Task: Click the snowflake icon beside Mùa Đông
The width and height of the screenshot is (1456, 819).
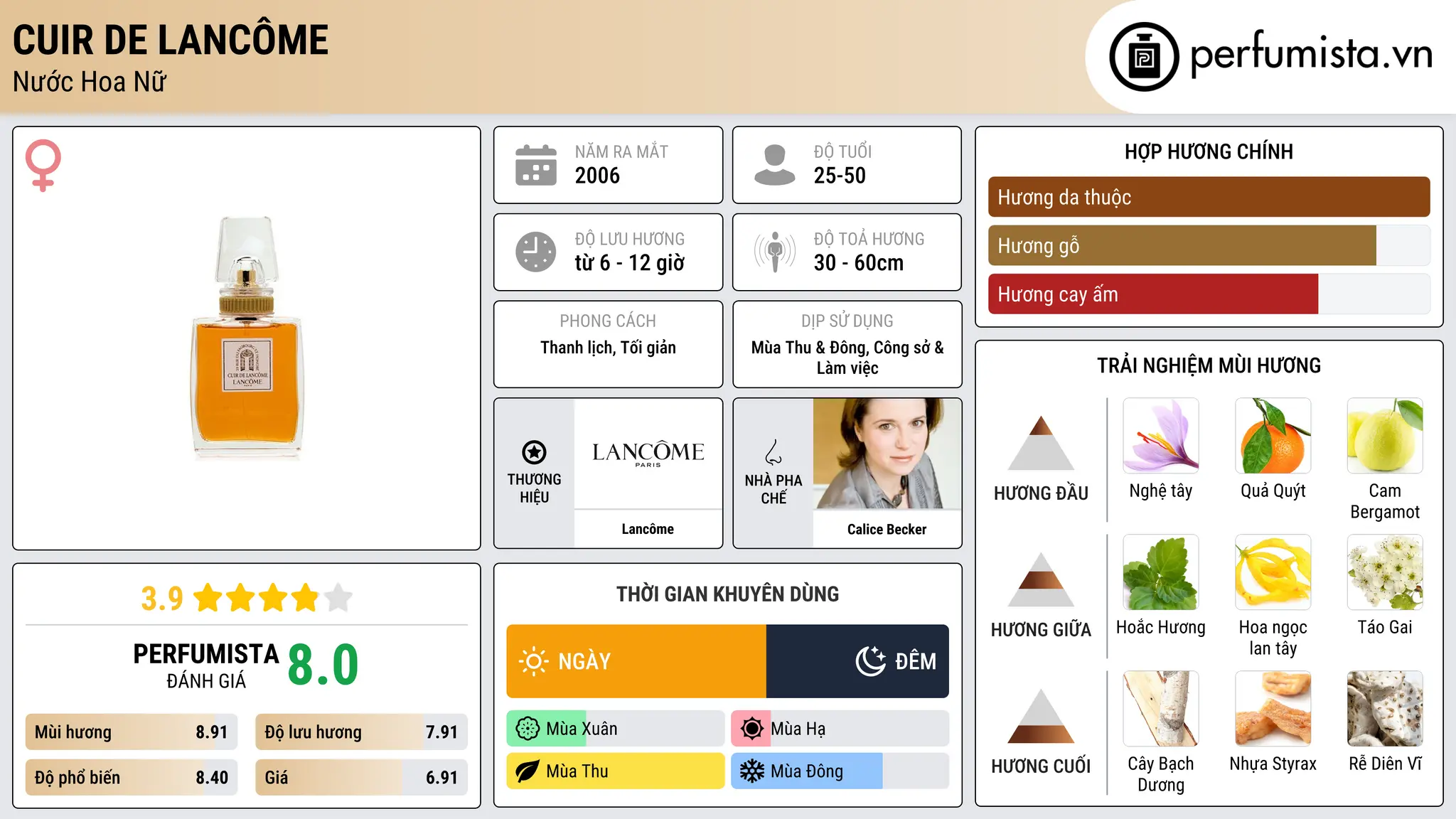Action: [751, 771]
